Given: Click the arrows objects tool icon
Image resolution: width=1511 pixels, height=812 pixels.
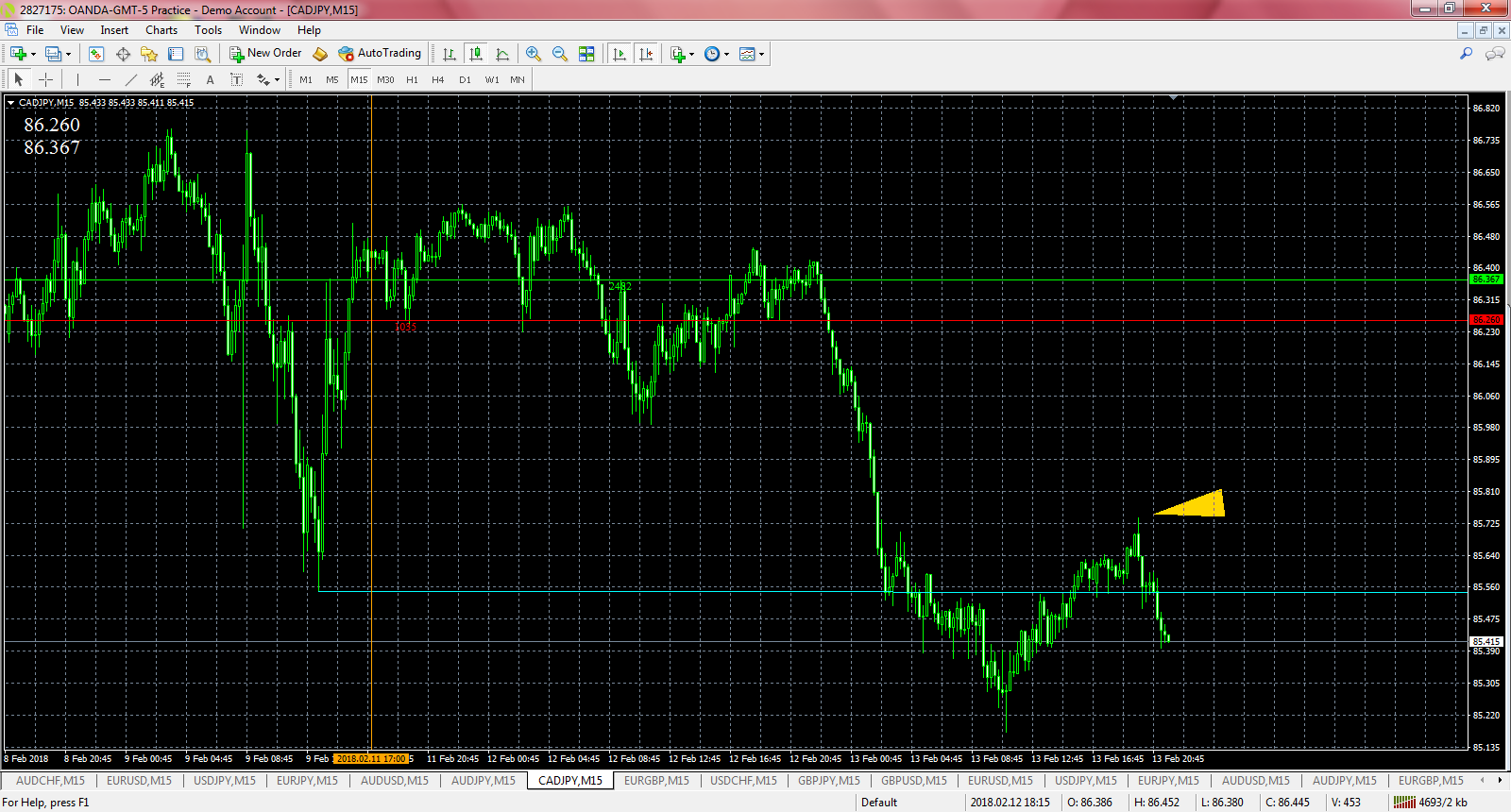Looking at the screenshot, I should coord(263,79).
